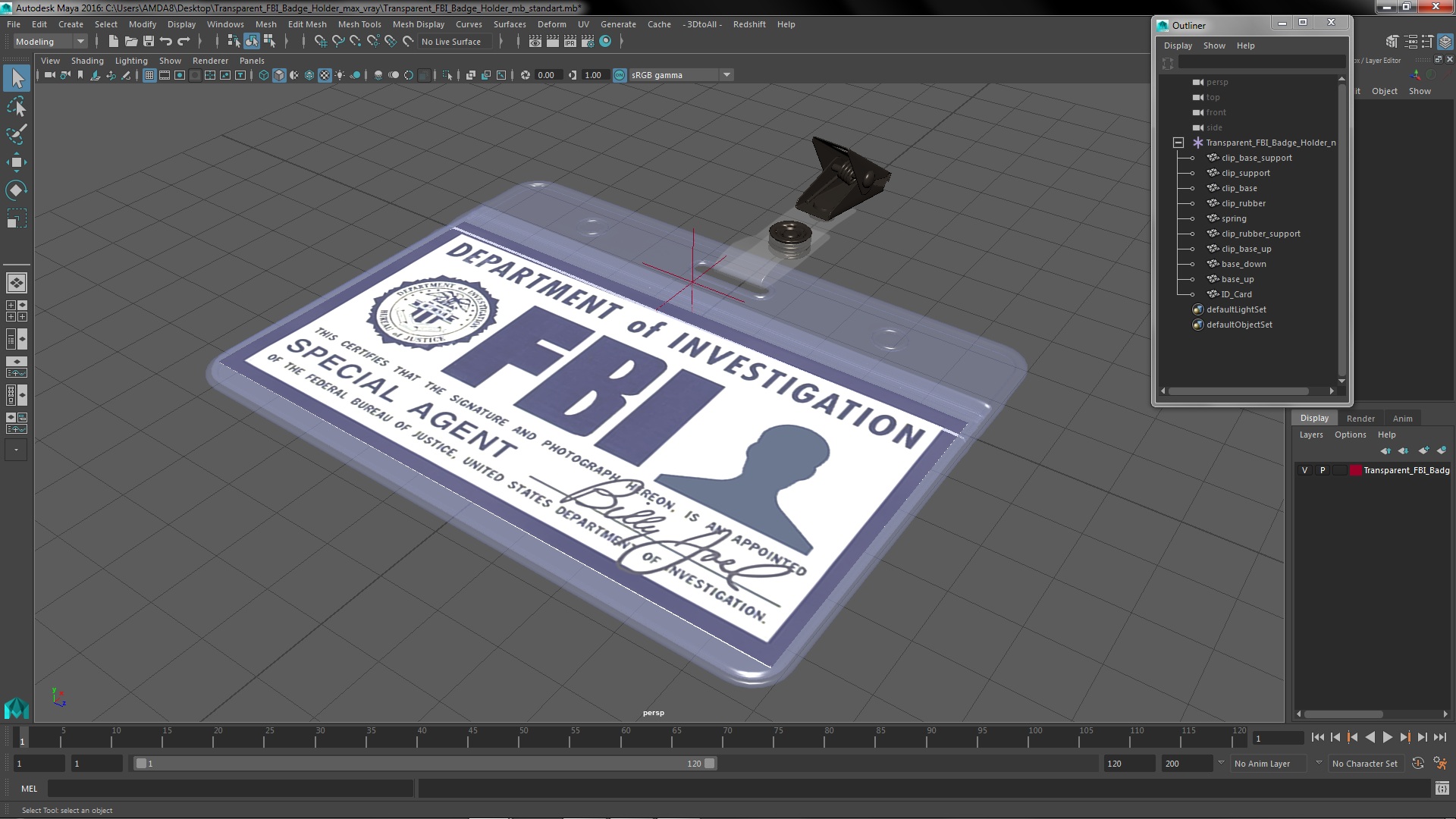The height and width of the screenshot is (819, 1456).
Task: Toggle wireframe shading cube icon
Action: [x=264, y=75]
